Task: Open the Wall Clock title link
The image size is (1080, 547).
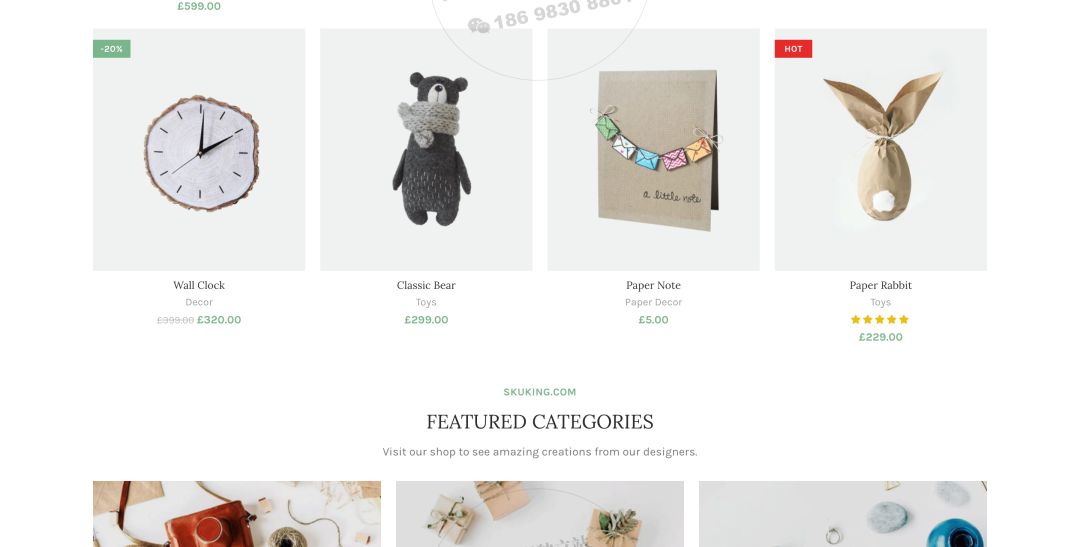Action: point(199,285)
